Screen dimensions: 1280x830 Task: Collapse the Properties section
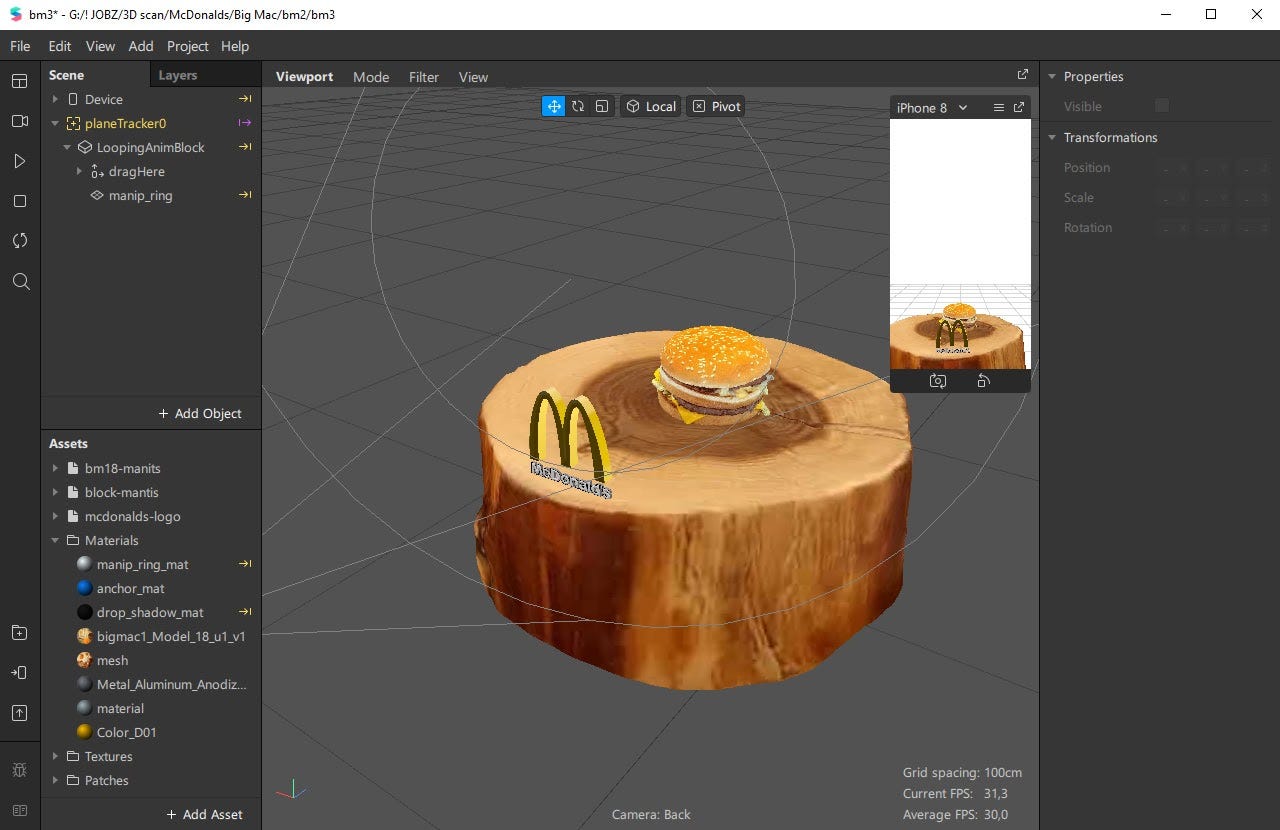click(x=1052, y=76)
